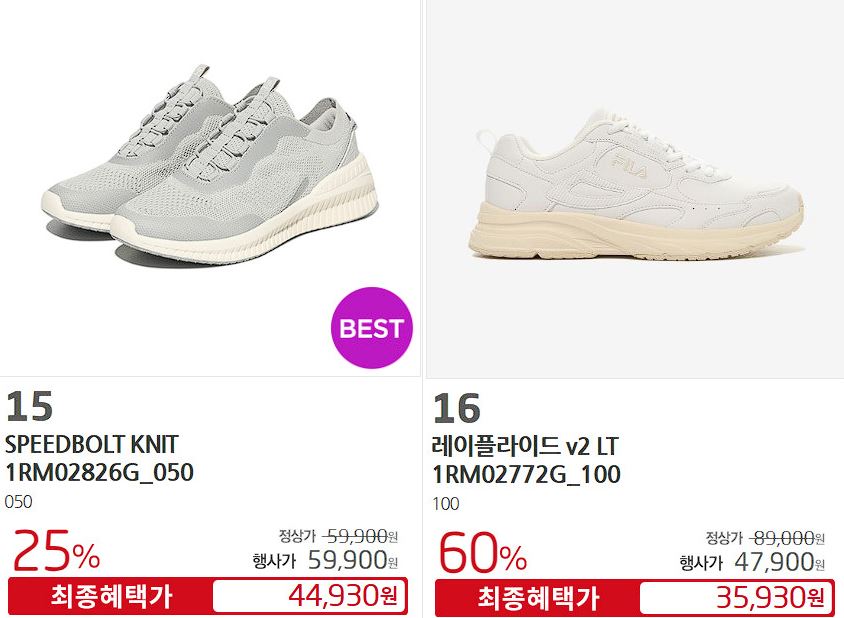Viewport: 844px width, 618px height.
Task: Click the rank number 15
Action: tap(29, 406)
